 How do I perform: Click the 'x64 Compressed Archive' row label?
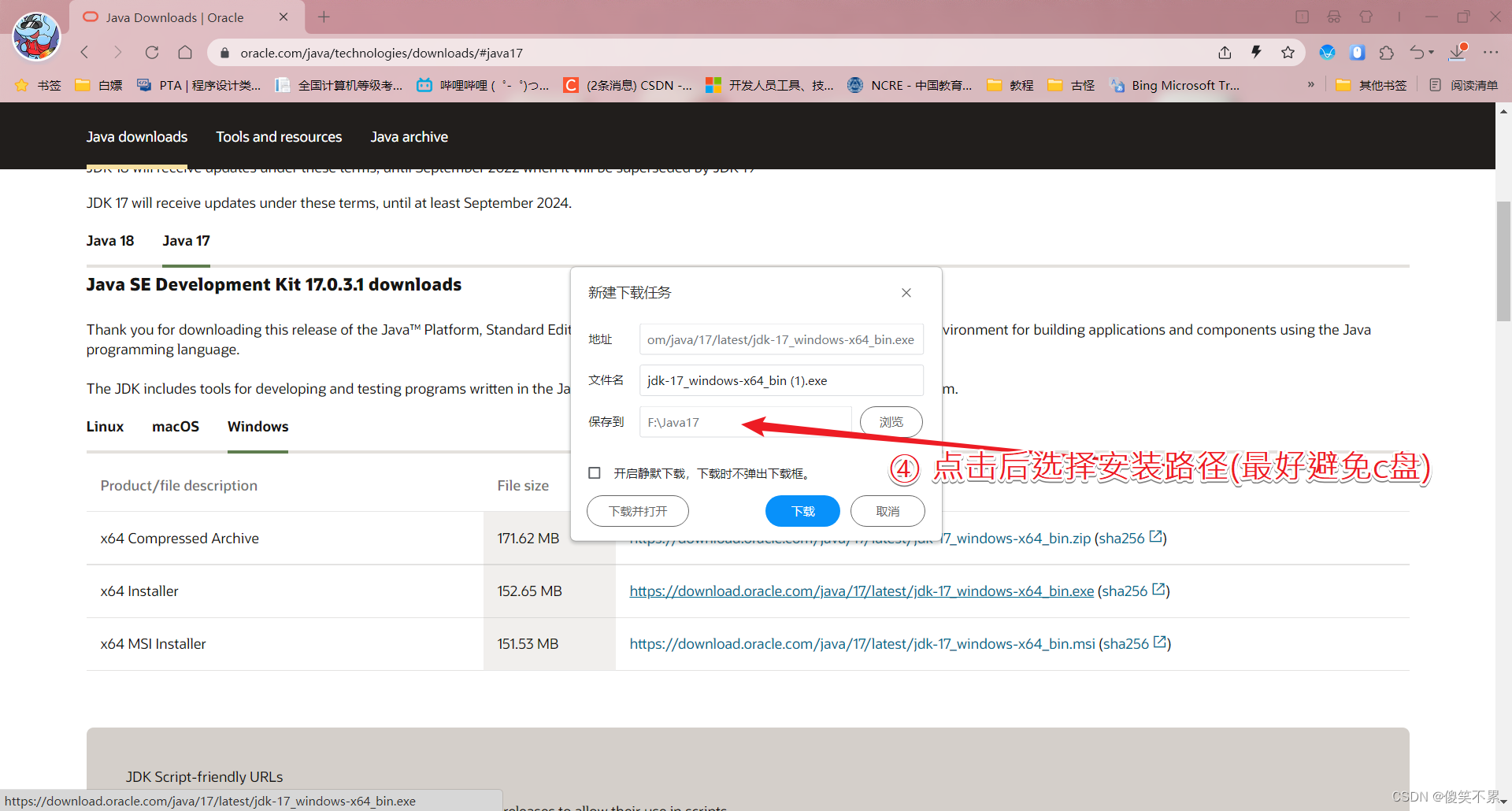click(x=180, y=539)
